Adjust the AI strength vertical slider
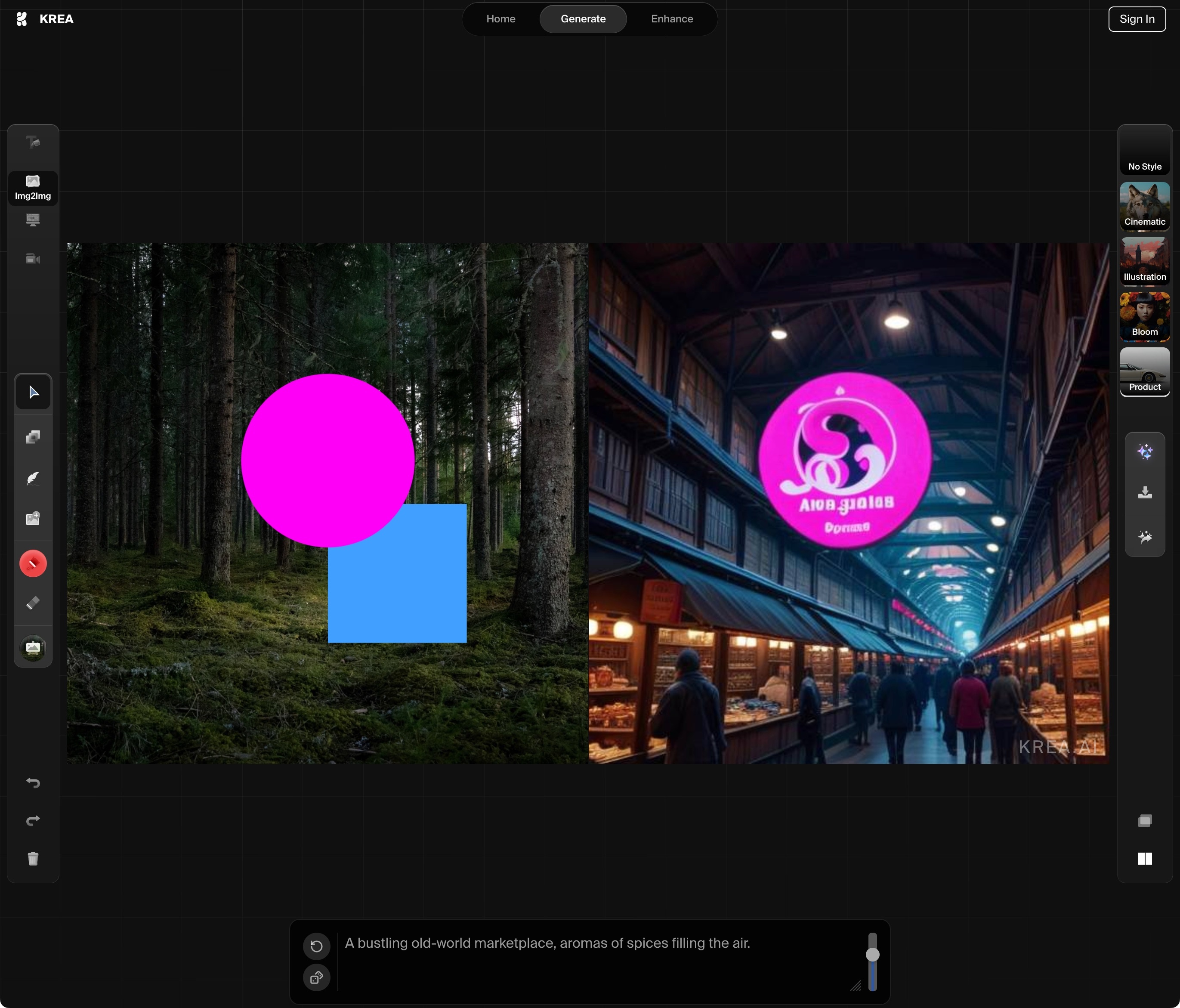Viewport: 1180px width, 1008px height. point(872,962)
